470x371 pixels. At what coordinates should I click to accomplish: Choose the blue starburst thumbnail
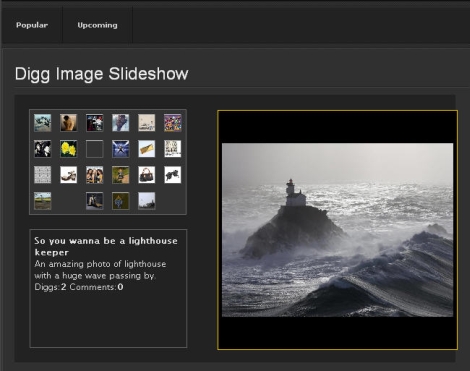pos(121,149)
